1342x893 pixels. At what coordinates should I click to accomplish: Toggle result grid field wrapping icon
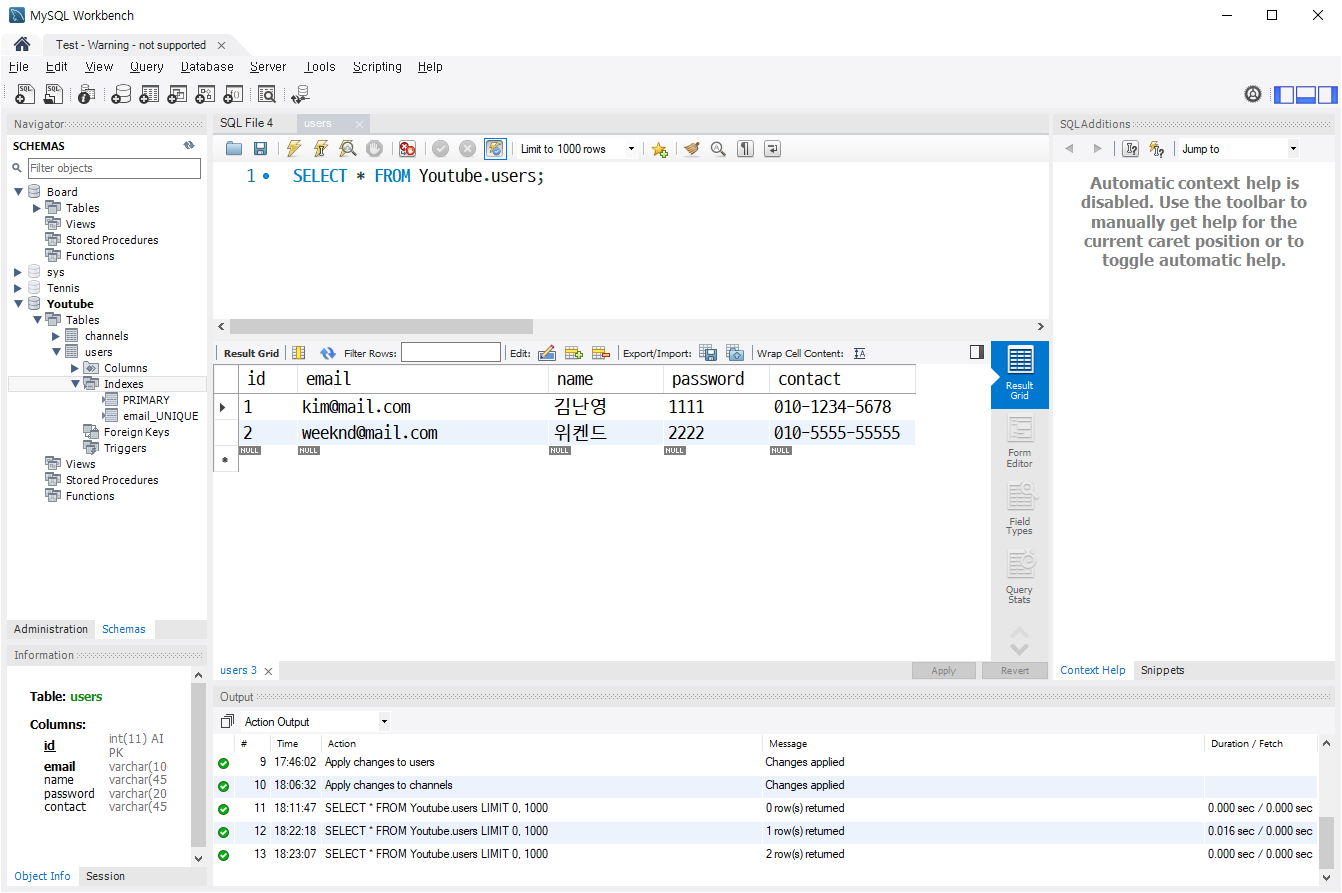coord(298,353)
